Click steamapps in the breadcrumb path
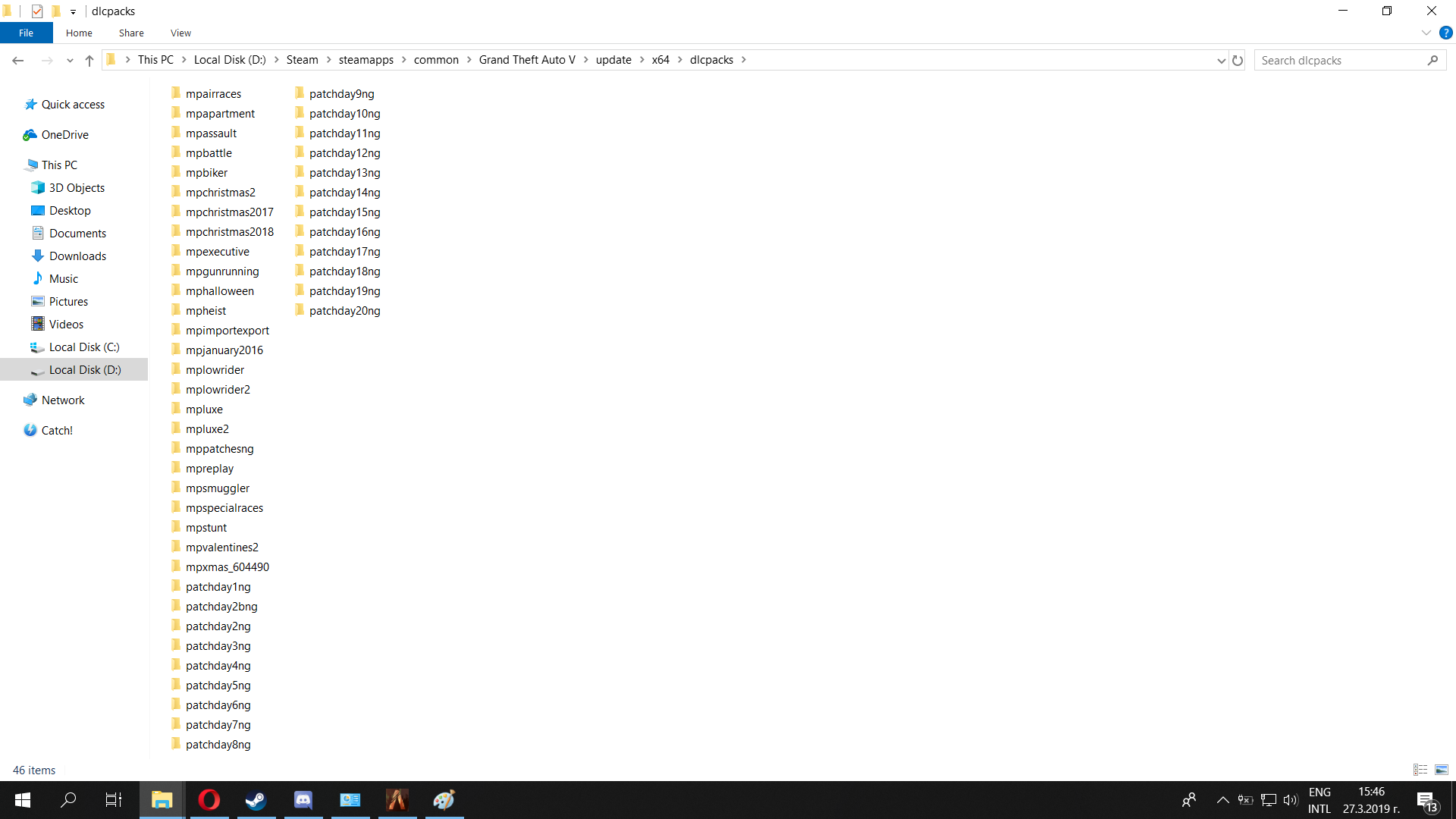 tap(366, 60)
